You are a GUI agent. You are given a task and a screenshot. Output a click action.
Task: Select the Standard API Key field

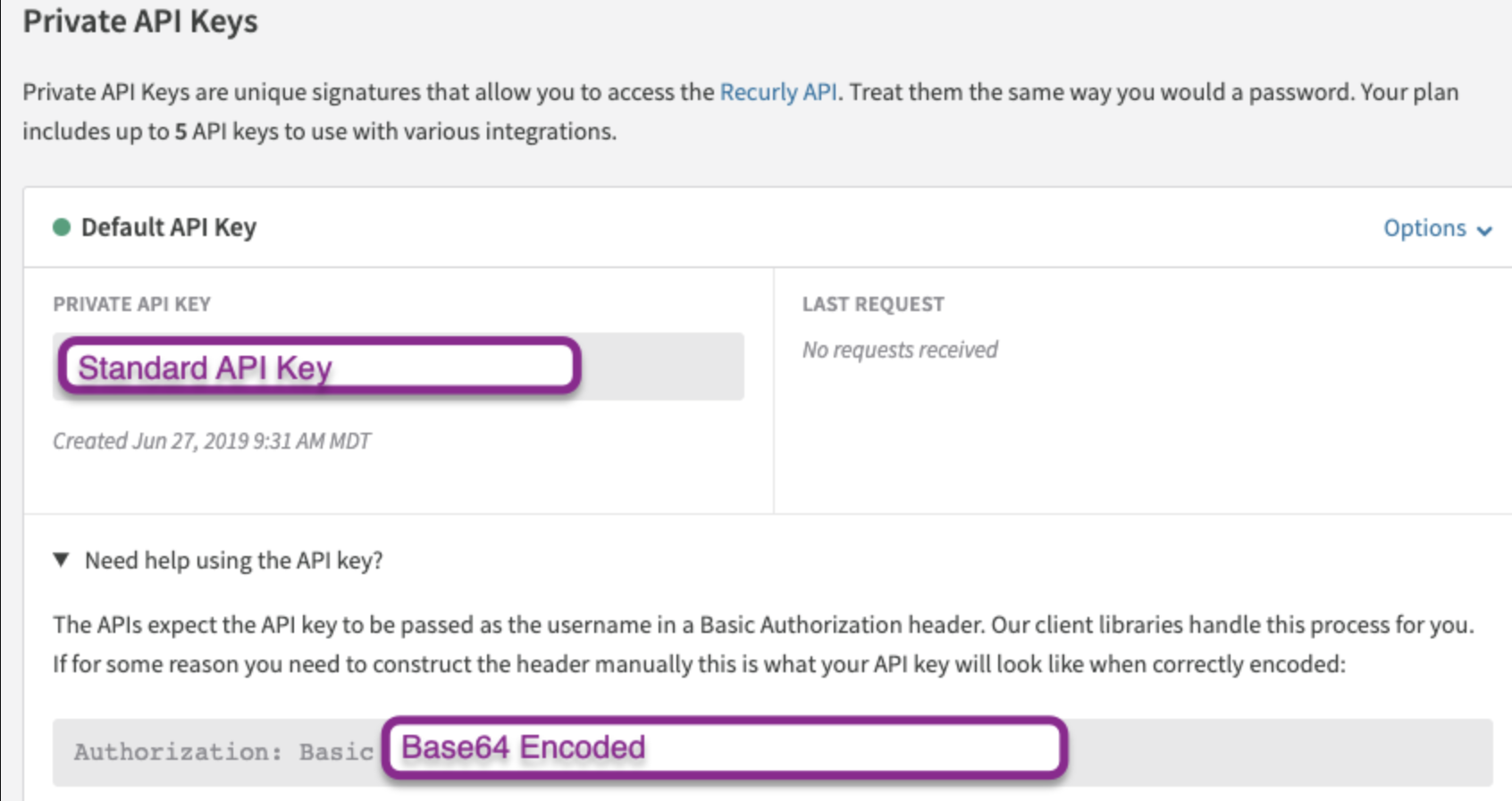(319, 366)
